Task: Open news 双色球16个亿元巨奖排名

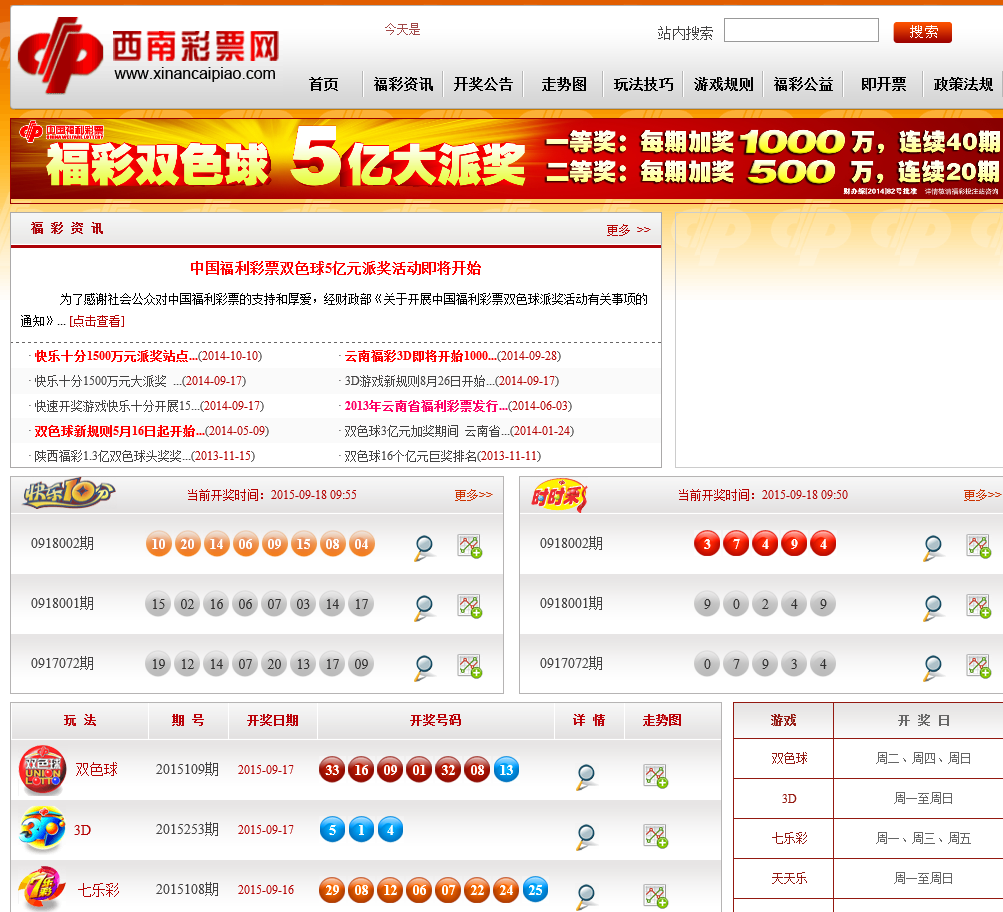Action: click(x=410, y=456)
